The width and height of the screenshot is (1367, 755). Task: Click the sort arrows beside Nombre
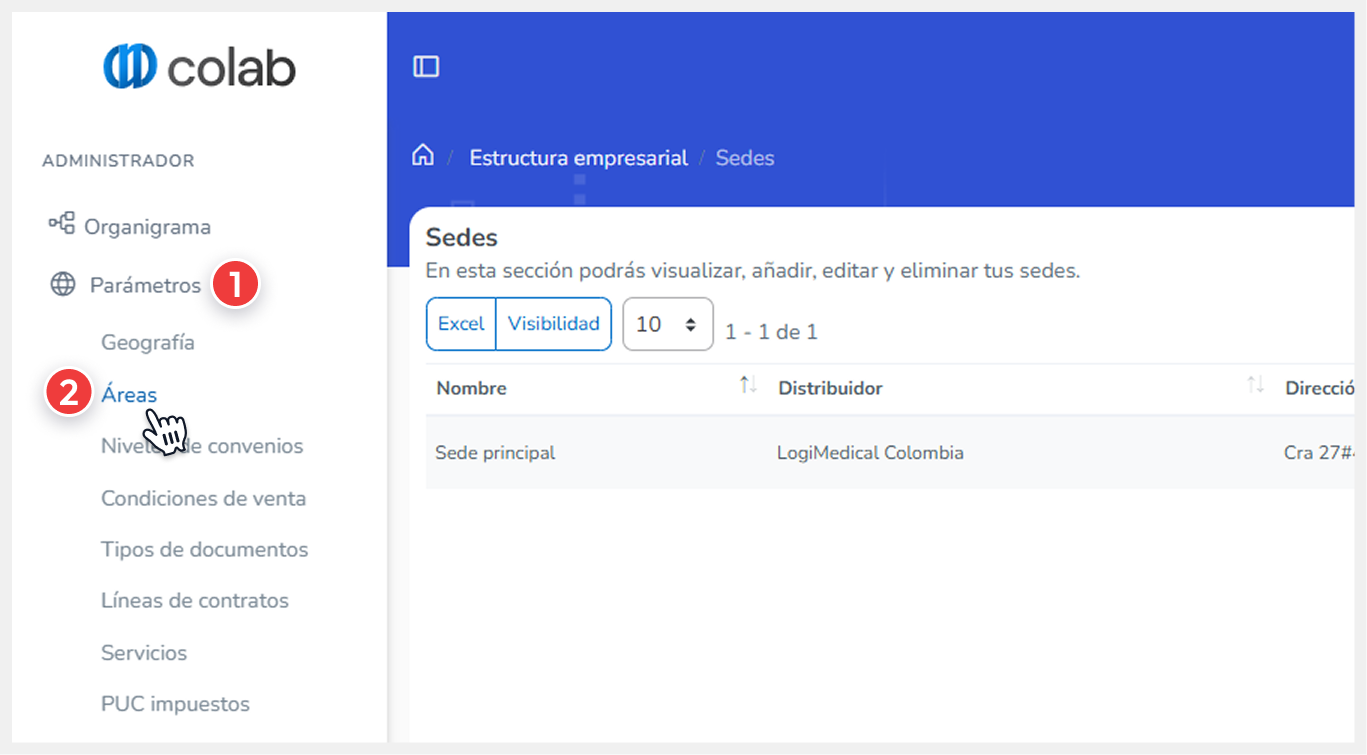[748, 384]
